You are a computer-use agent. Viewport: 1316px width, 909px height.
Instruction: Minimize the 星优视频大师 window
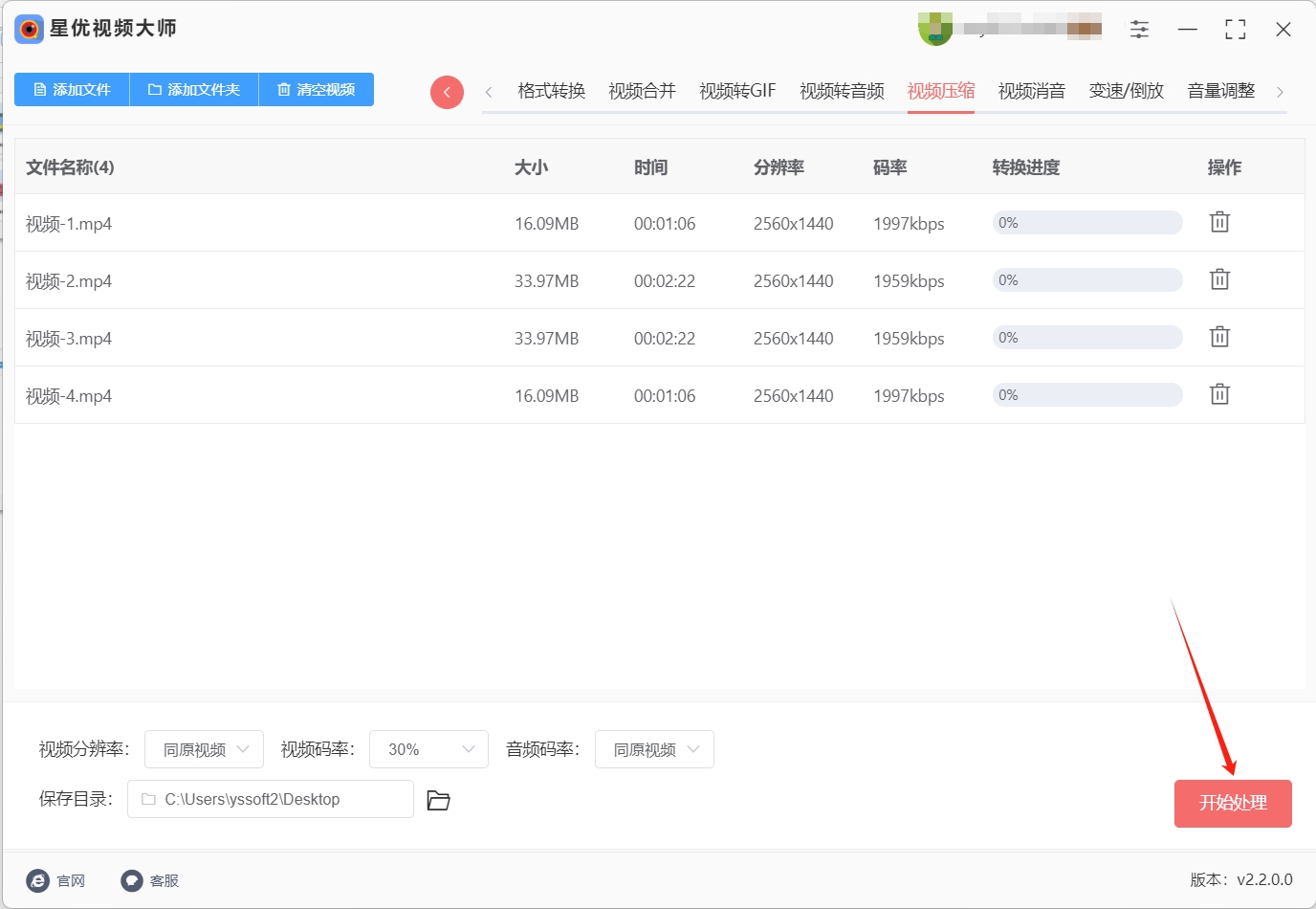coord(1188,30)
